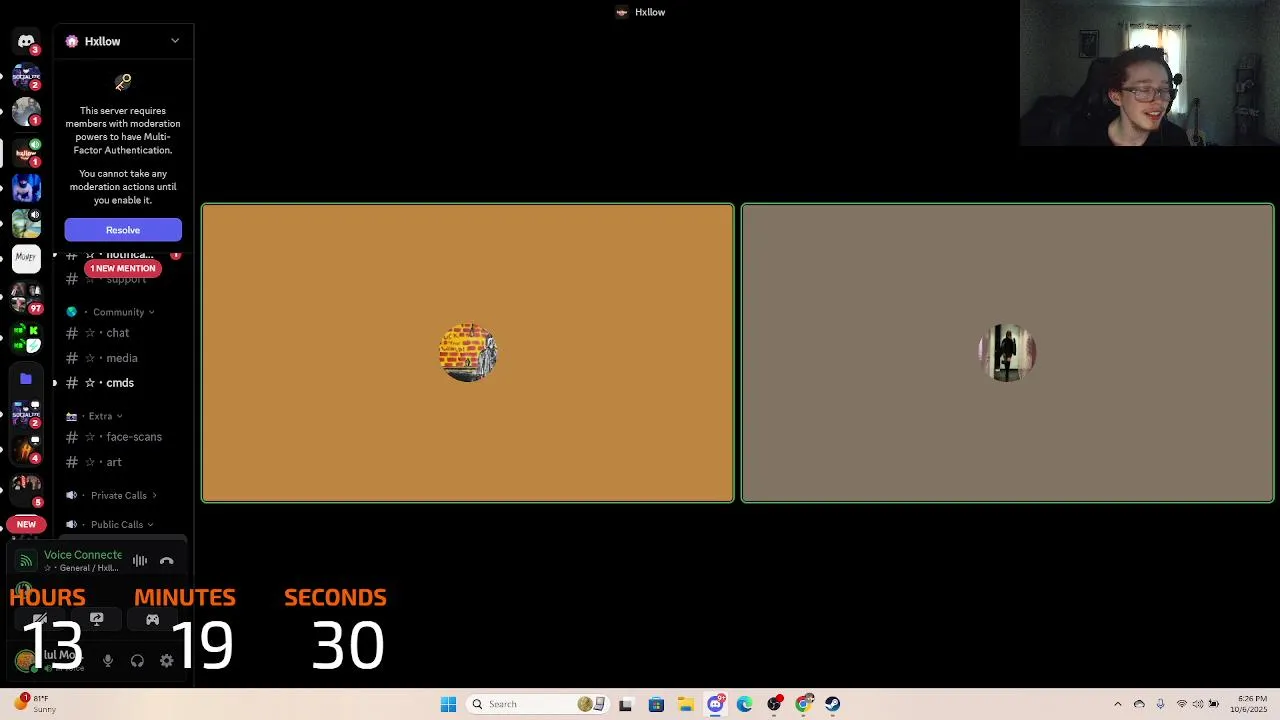Open Microsoft Edge from taskbar
Image resolution: width=1280 pixels, height=720 pixels.
(745, 704)
